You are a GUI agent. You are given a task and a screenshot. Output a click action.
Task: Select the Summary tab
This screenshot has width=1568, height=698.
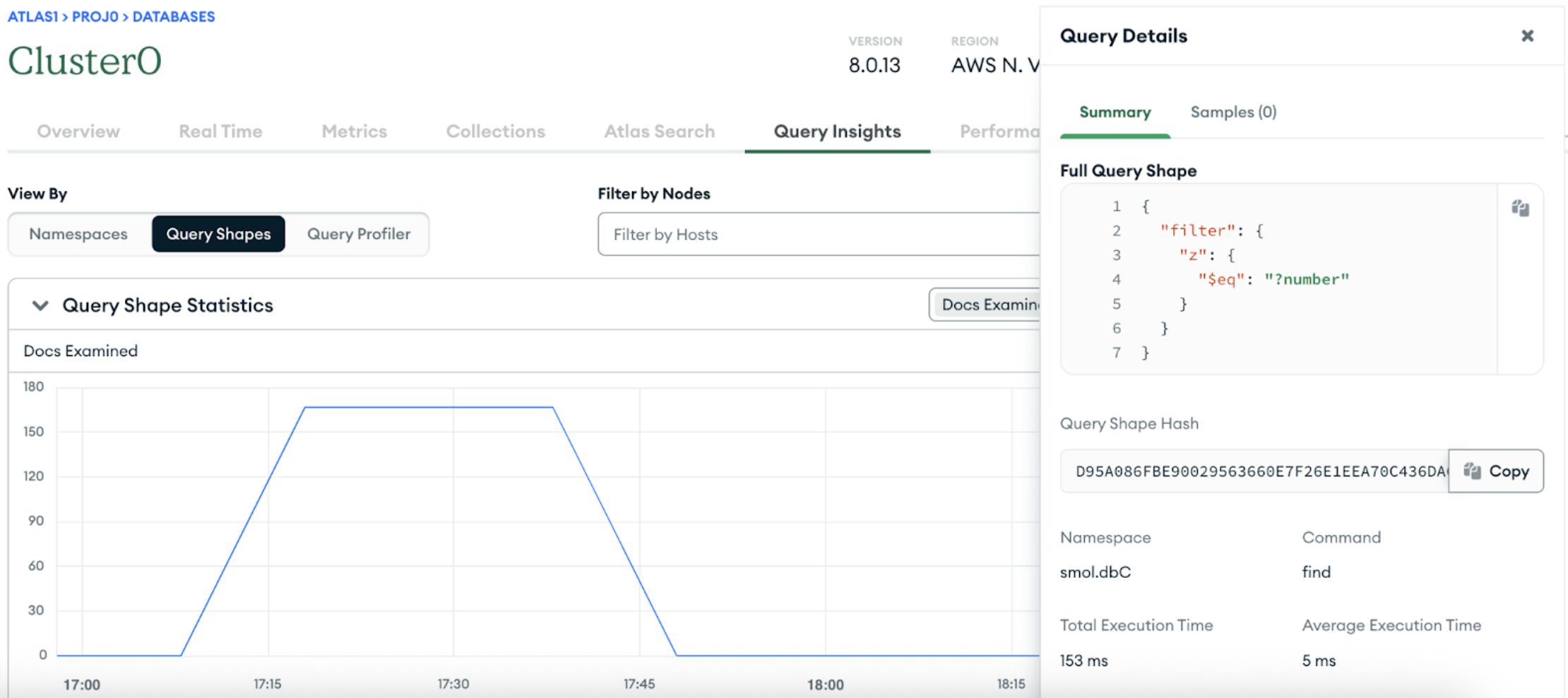tap(1115, 112)
